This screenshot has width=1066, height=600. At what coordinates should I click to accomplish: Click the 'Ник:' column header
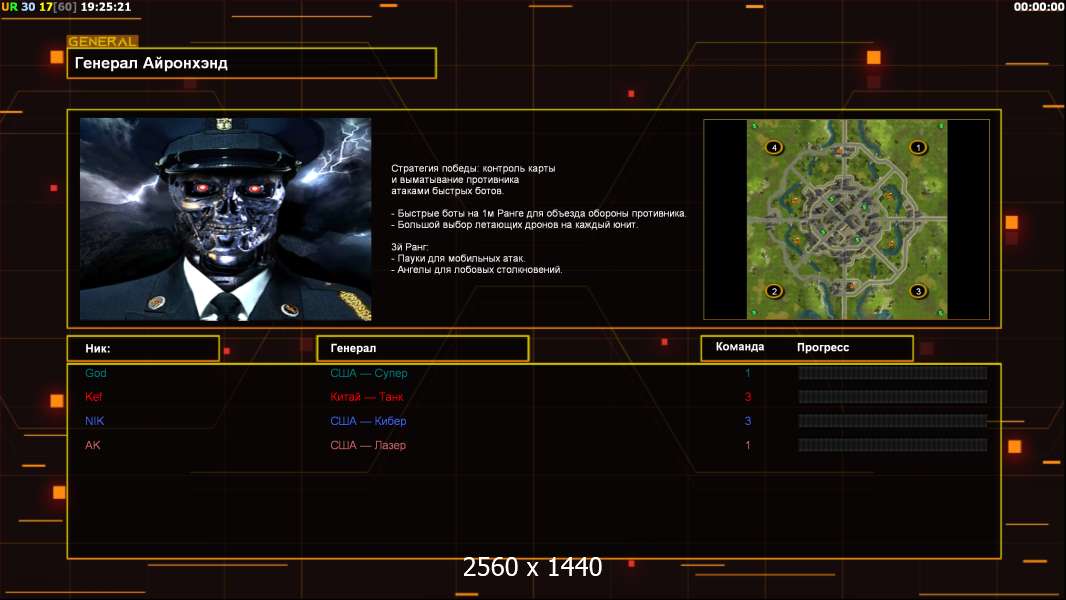click(143, 348)
